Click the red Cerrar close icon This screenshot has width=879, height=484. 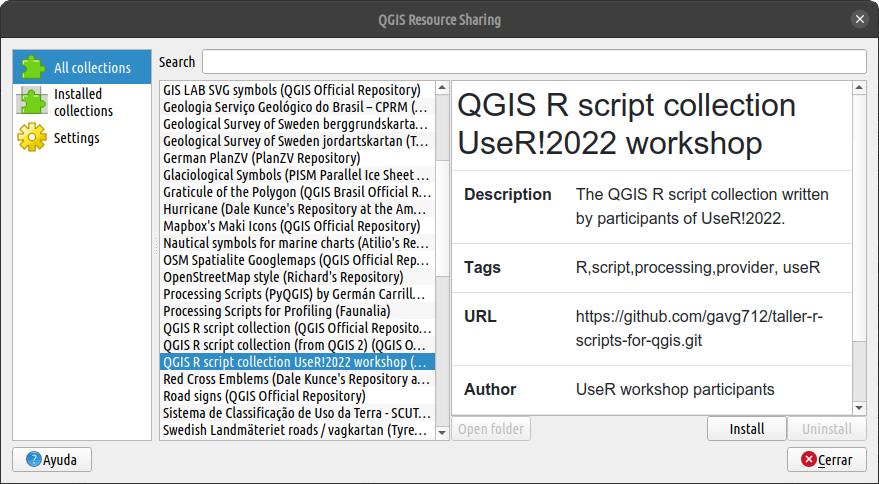(807, 460)
